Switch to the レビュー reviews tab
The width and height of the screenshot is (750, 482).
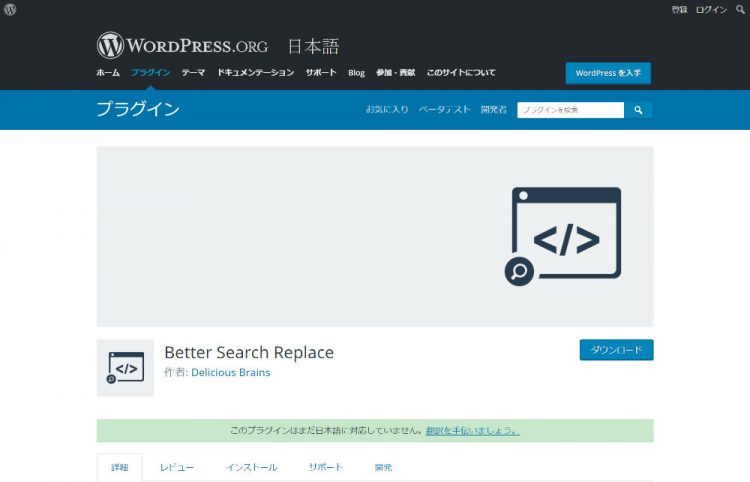(177, 467)
